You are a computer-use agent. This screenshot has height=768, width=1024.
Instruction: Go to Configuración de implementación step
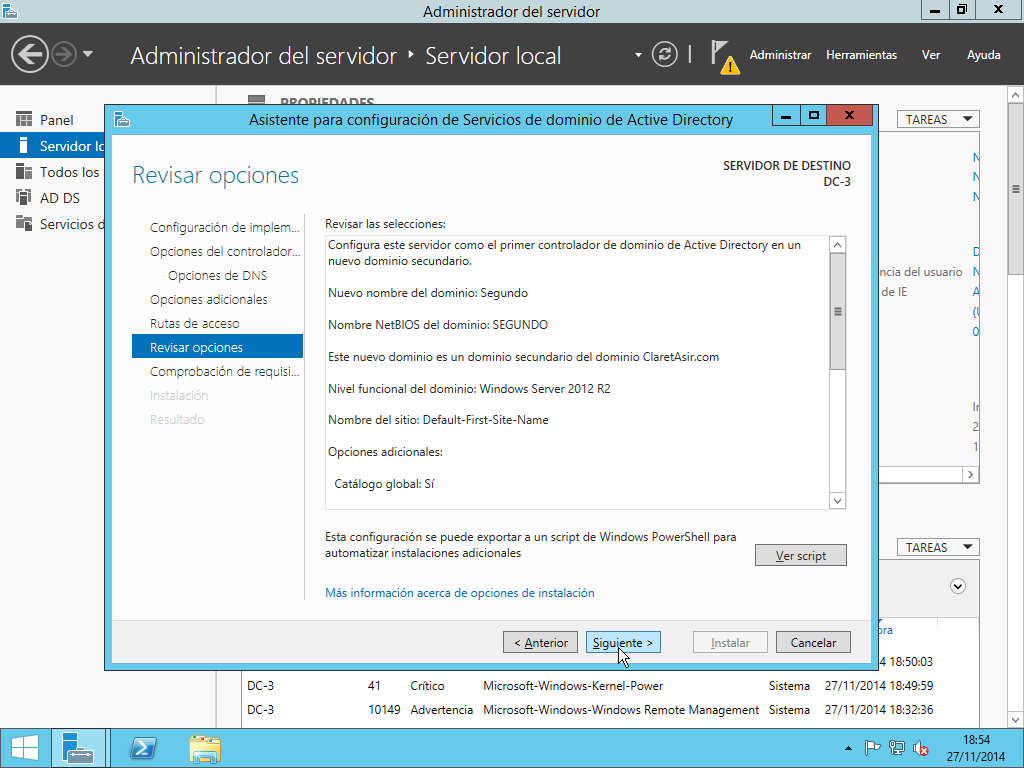pyautogui.click(x=224, y=227)
